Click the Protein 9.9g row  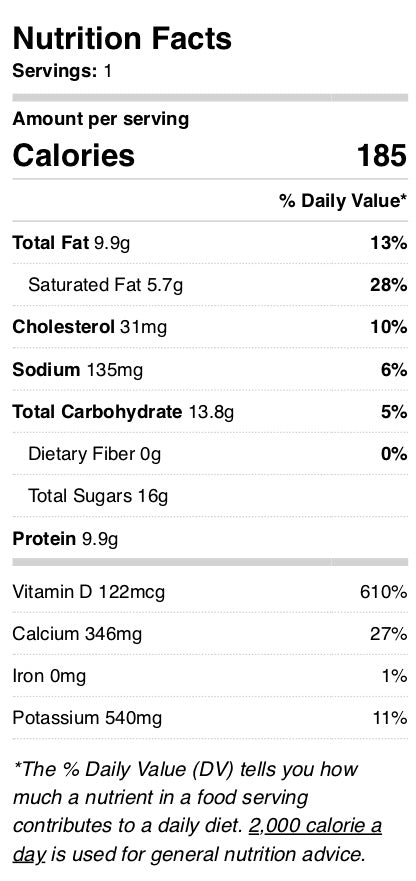(210, 538)
